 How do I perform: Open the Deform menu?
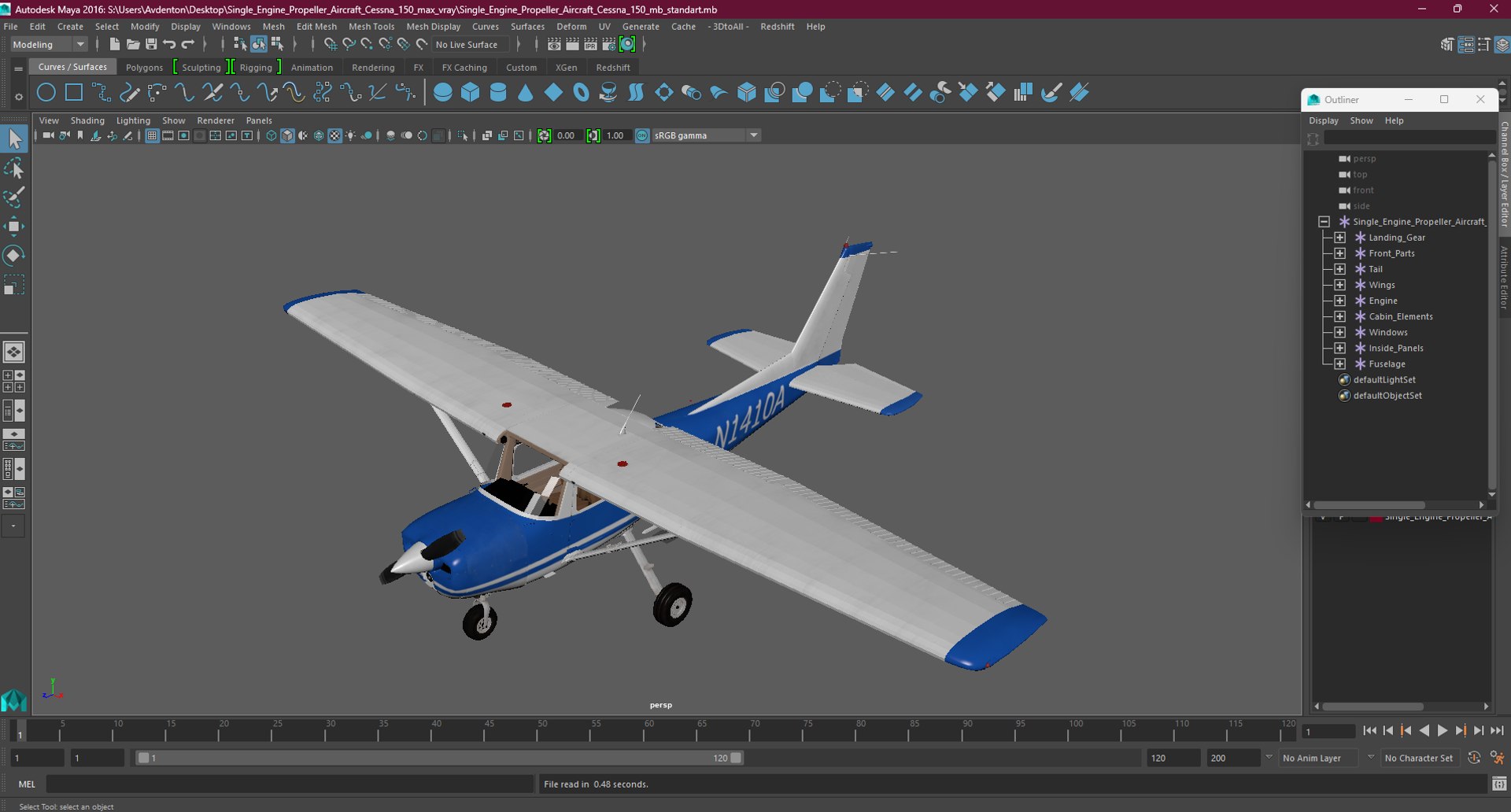pyautogui.click(x=571, y=27)
